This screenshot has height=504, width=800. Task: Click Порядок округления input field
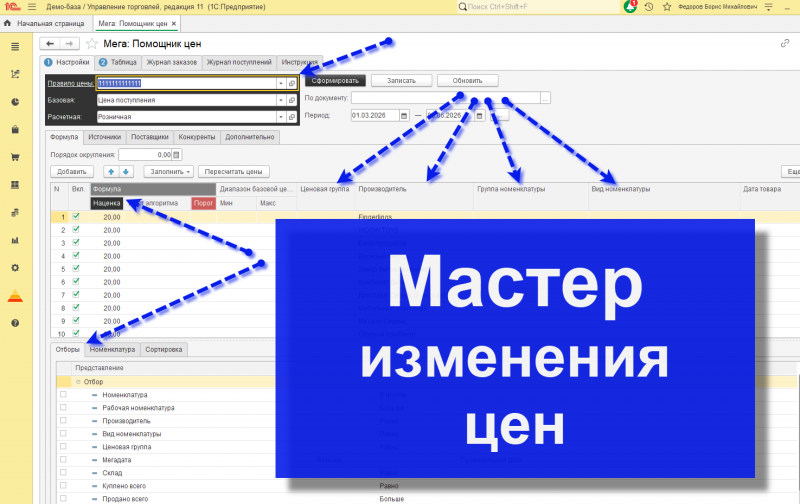tap(145, 155)
